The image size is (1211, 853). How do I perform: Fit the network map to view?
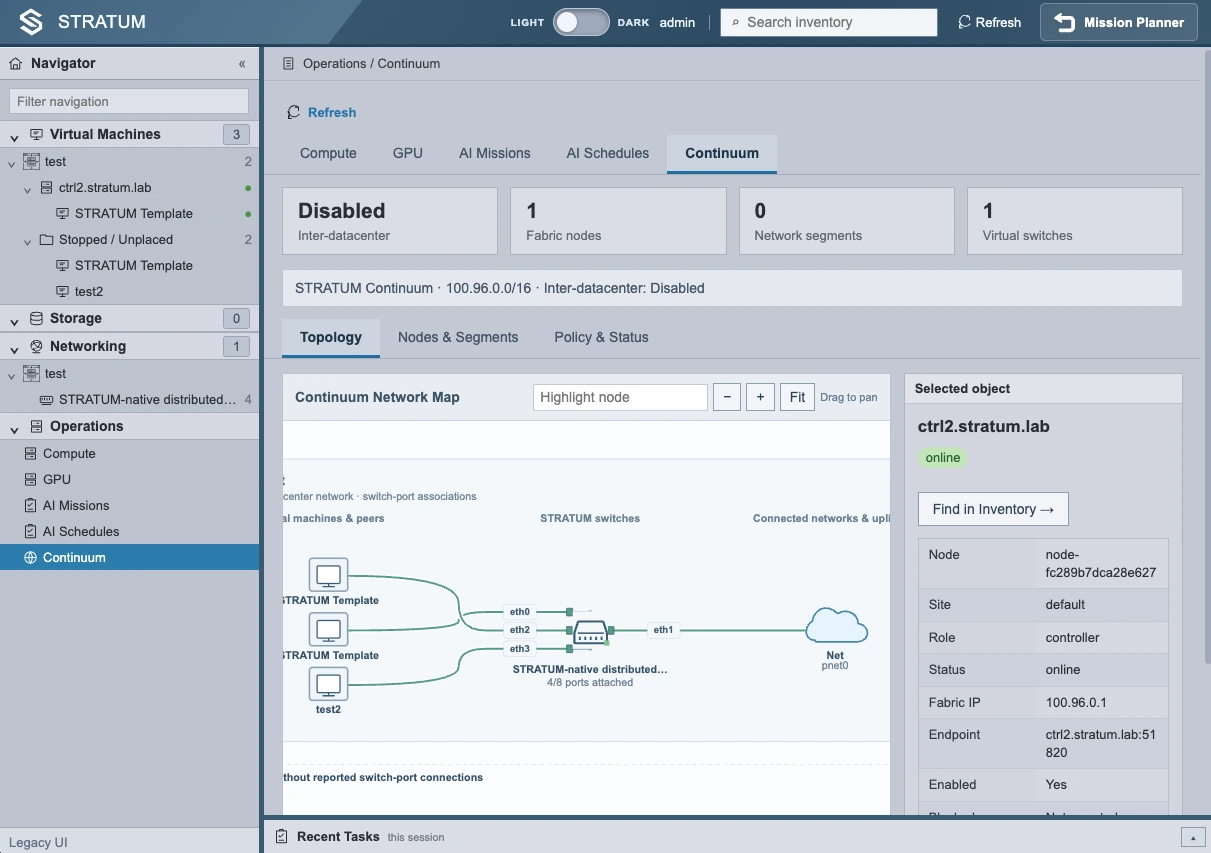pyautogui.click(x=797, y=397)
